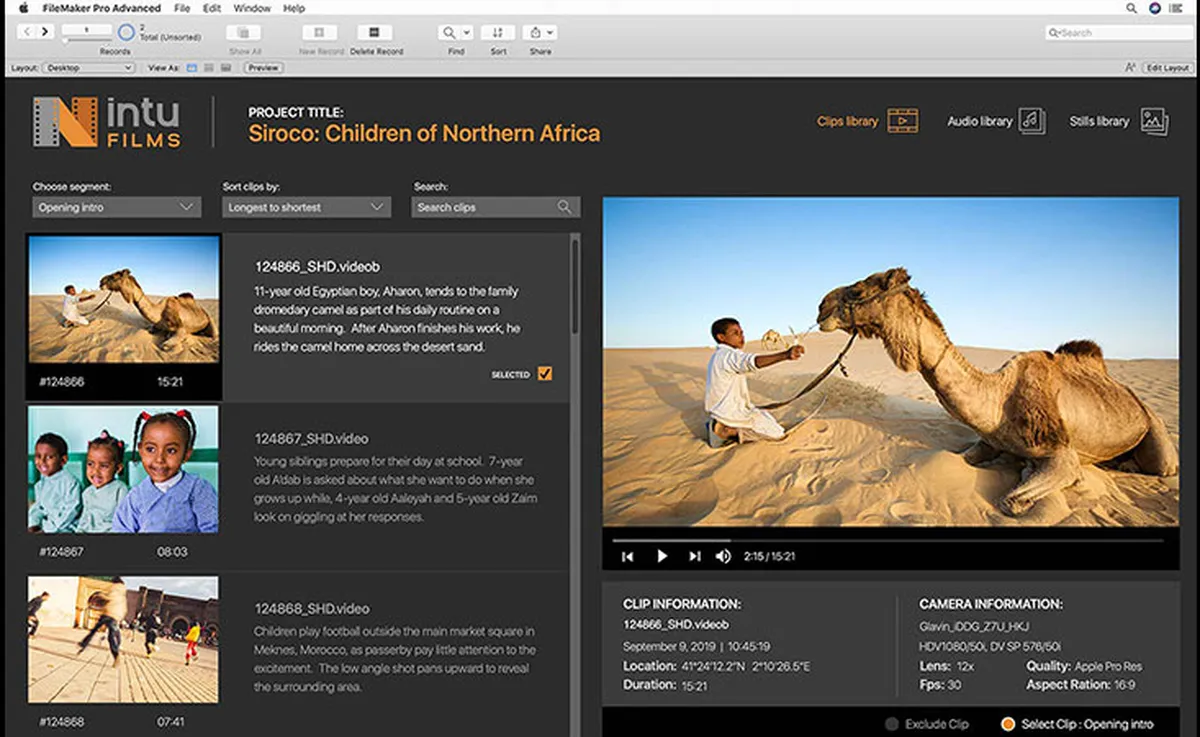This screenshot has width=1200, height=737.
Task: Open the Layout Desktop dropdown
Action: (x=88, y=68)
